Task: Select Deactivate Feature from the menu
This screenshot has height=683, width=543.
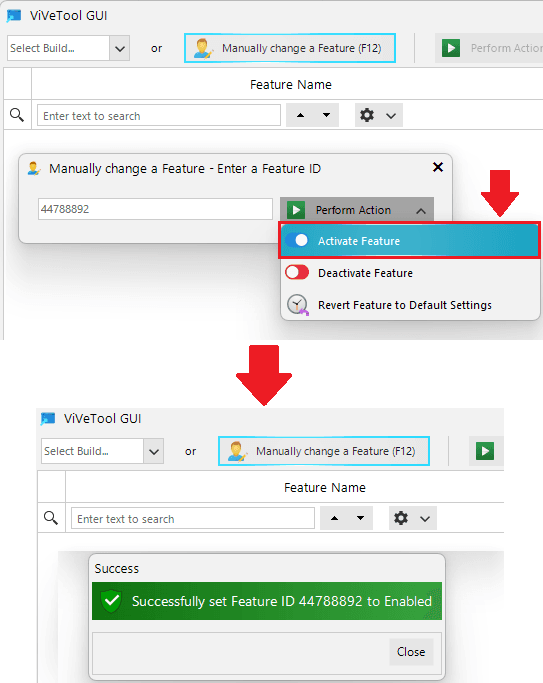Action: 409,273
